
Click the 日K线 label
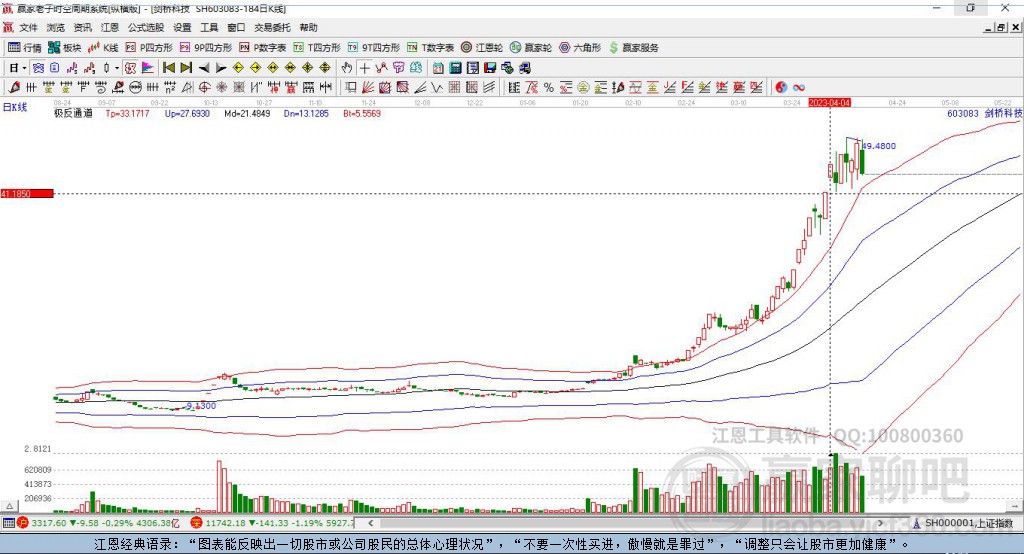click(x=15, y=107)
